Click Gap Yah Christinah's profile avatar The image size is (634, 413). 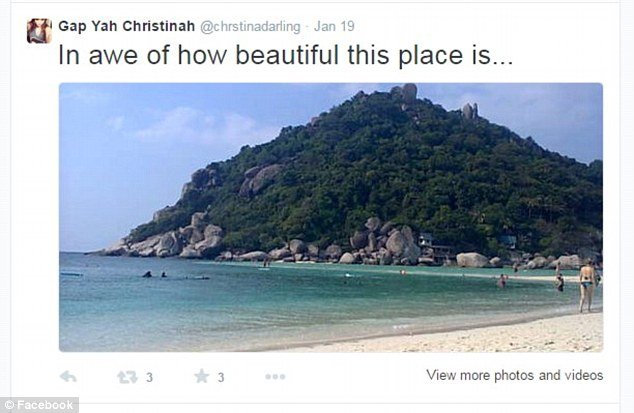coord(39,31)
